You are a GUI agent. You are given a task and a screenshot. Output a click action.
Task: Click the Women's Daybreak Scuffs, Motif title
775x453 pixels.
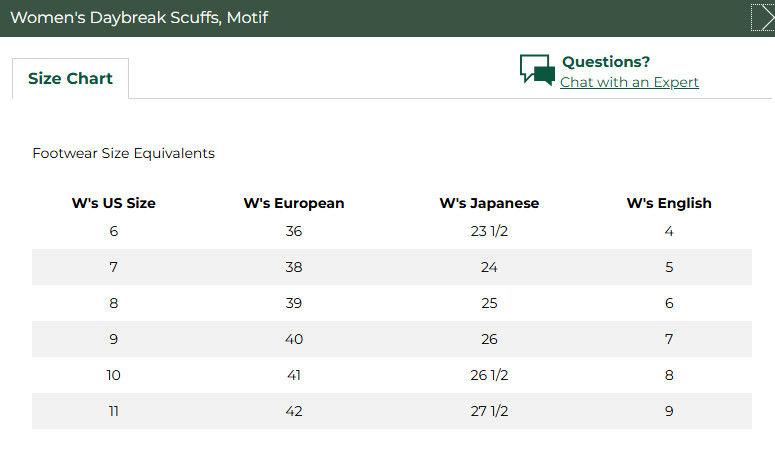point(139,18)
